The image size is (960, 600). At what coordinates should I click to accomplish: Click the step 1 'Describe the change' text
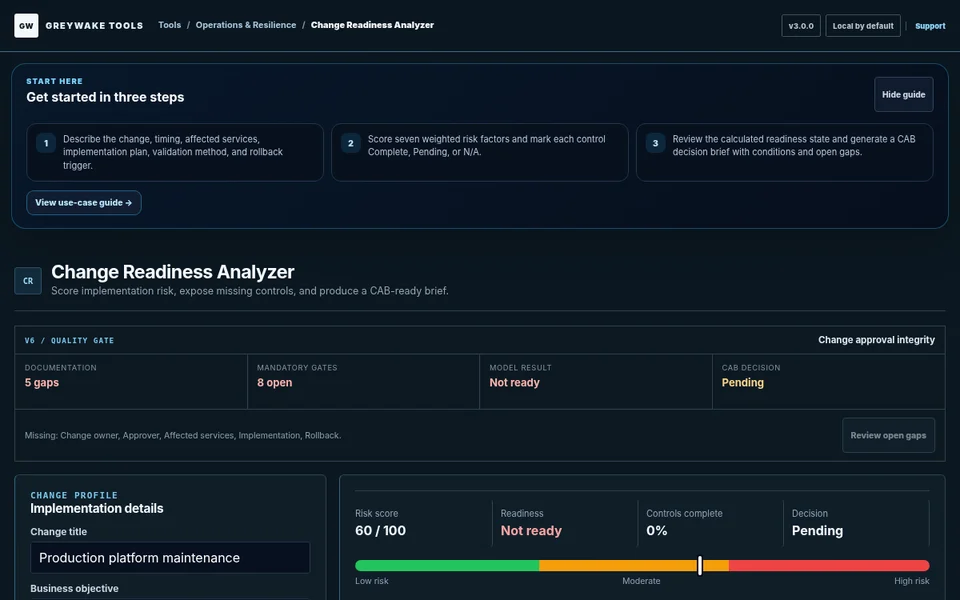pyautogui.click(x=173, y=152)
